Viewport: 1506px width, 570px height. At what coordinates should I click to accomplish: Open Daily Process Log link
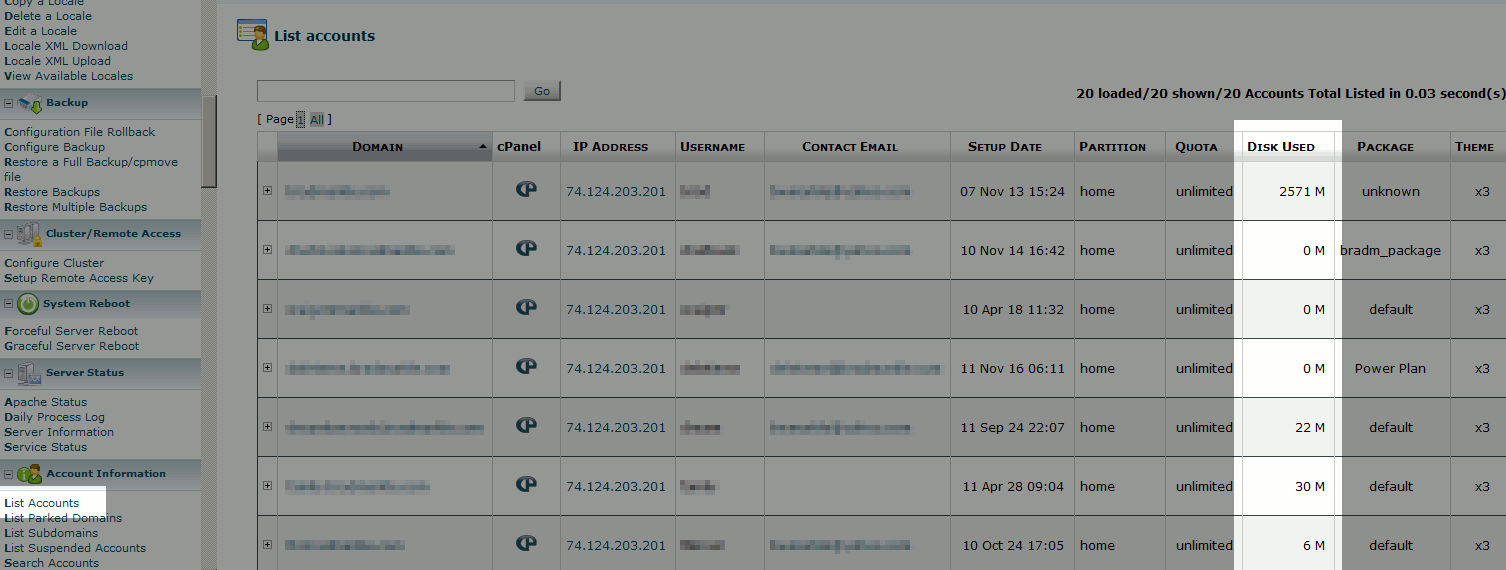[x=54, y=417]
